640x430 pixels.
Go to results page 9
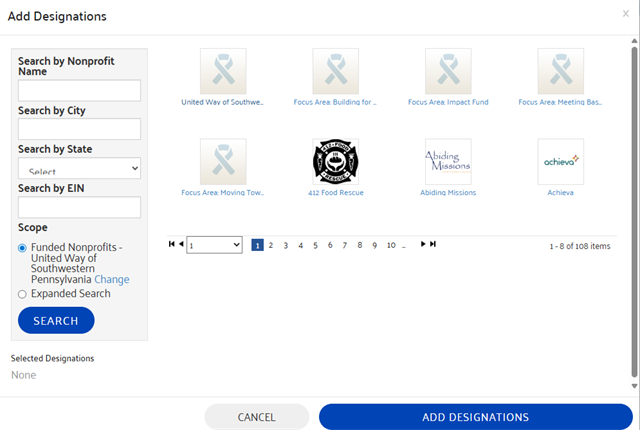[374, 245]
